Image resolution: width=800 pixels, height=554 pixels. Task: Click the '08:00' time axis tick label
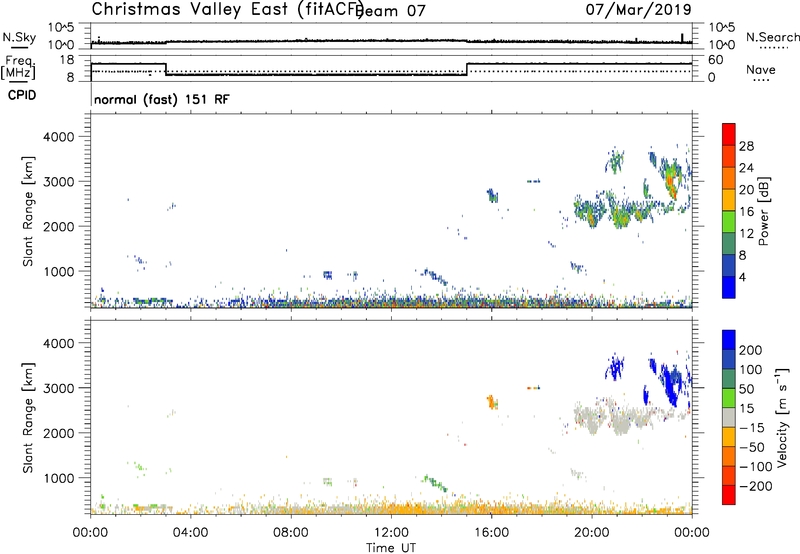pyautogui.click(x=291, y=533)
